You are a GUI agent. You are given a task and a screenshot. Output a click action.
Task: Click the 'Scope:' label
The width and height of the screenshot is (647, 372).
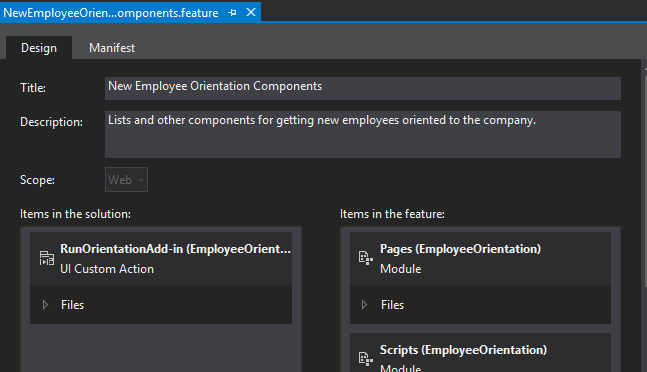tap(37, 180)
